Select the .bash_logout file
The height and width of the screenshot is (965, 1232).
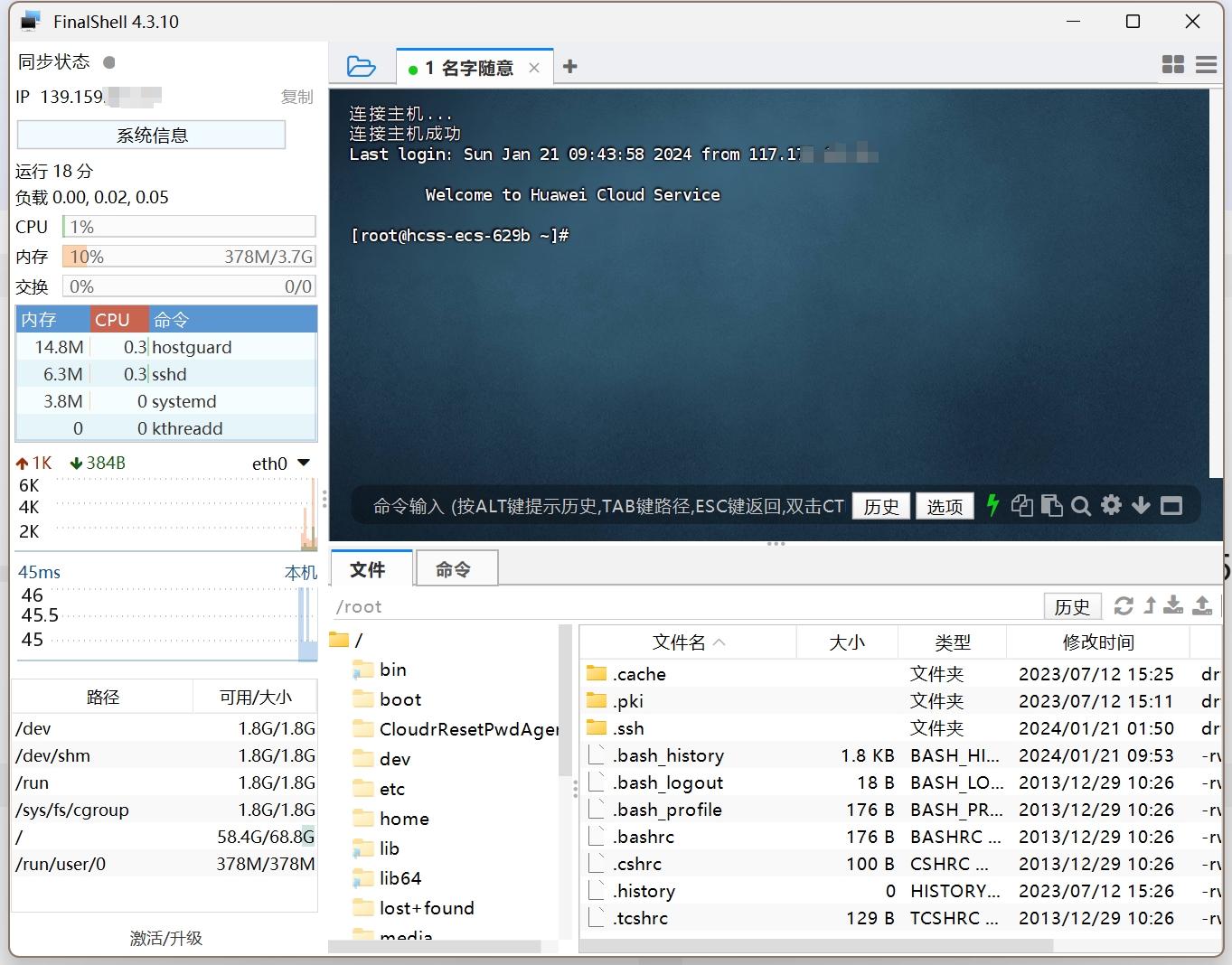coord(900,782)
